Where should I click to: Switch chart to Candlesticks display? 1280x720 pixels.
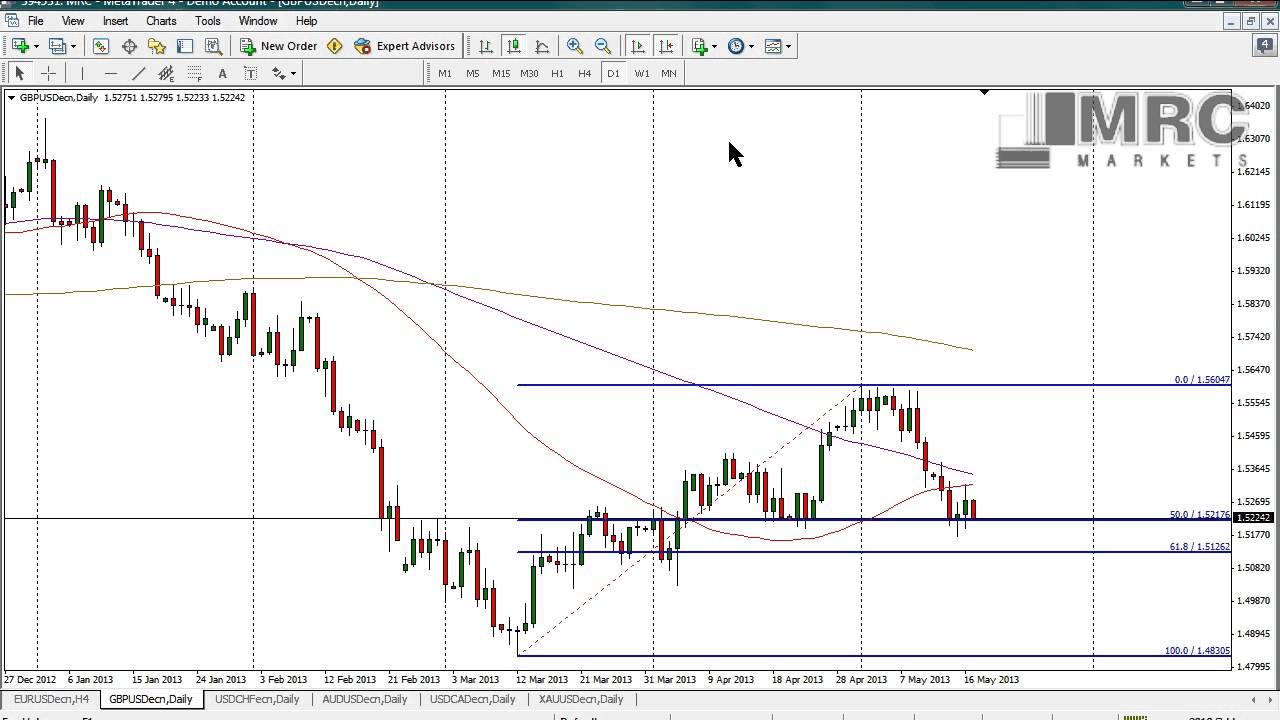coord(513,46)
